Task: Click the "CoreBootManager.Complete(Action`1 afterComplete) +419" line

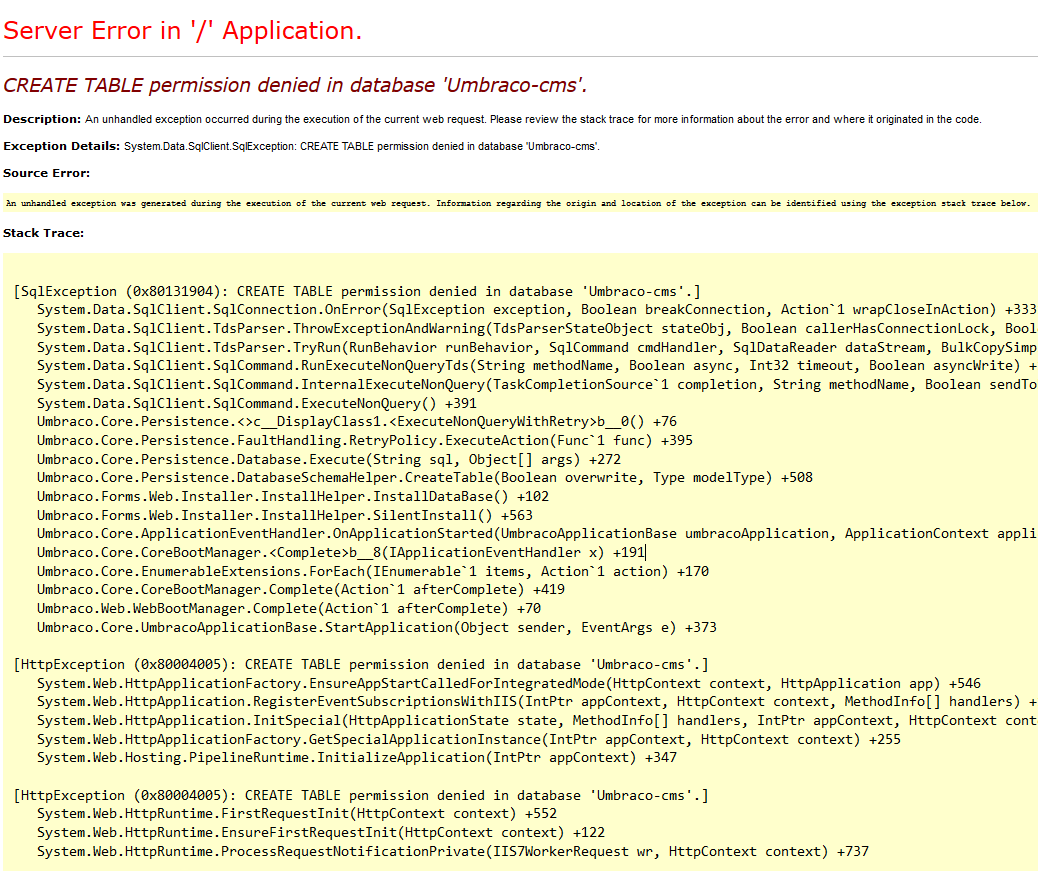Action: tap(301, 590)
